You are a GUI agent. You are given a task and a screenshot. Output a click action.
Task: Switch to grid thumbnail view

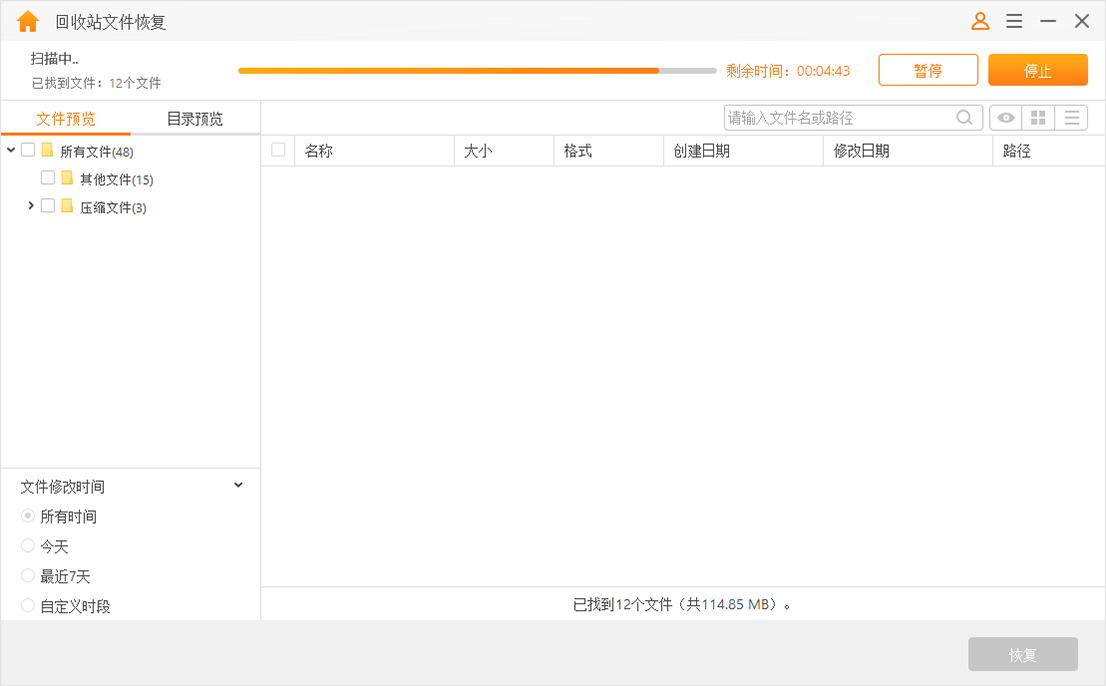(1038, 118)
